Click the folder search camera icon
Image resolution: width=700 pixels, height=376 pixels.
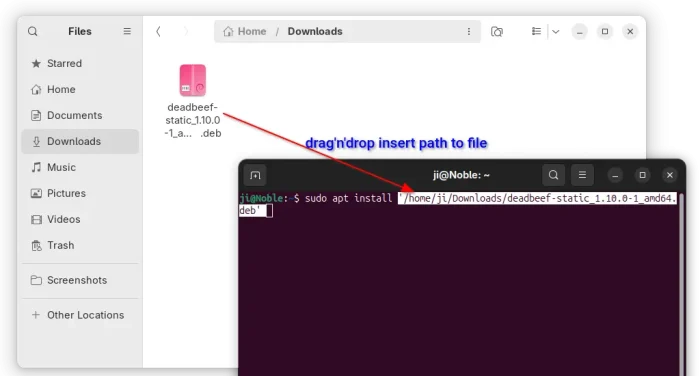tap(497, 31)
